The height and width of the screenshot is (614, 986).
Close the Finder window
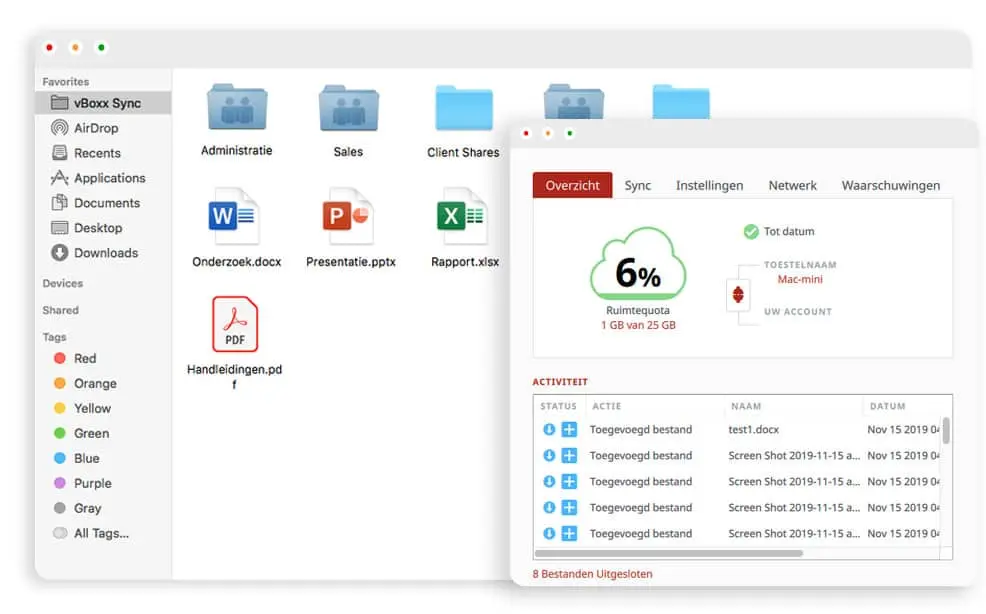tap(49, 47)
